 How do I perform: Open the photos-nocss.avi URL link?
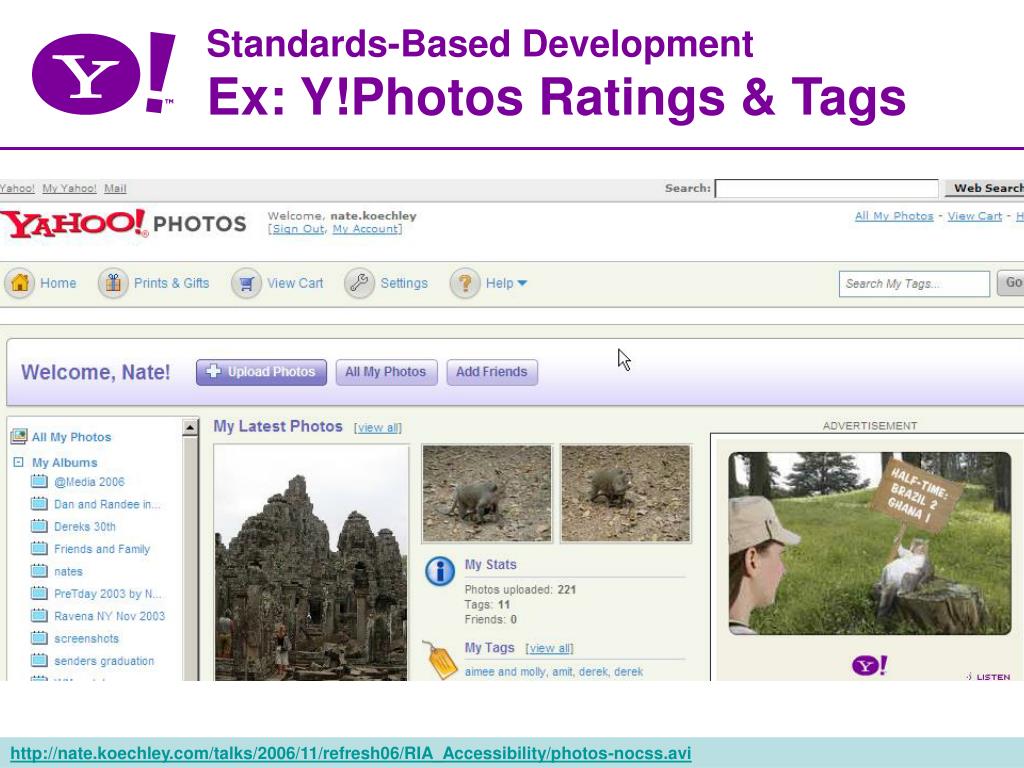click(x=351, y=753)
